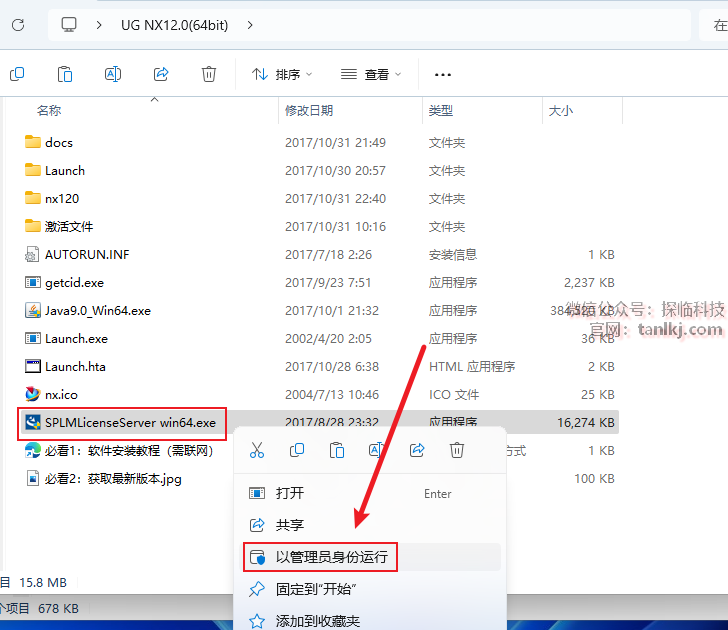Click the docs folder name

(59, 143)
